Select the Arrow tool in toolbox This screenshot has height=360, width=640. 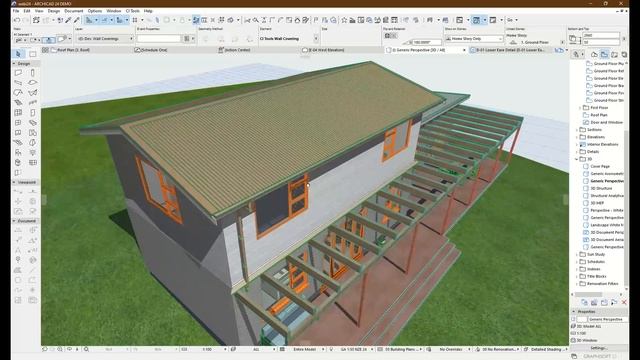[18, 54]
